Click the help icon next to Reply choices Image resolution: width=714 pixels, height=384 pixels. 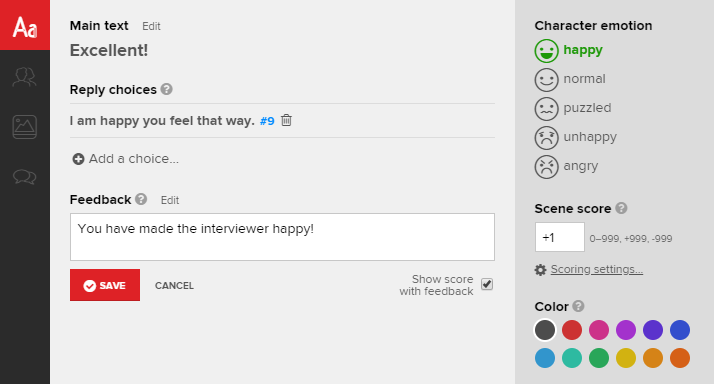(167, 89)
